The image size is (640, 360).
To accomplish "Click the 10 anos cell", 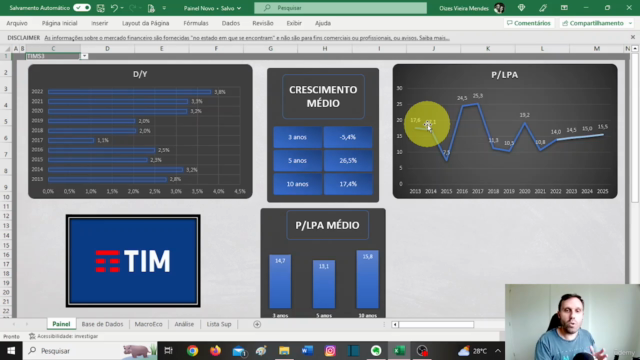I will click(298, 184).
